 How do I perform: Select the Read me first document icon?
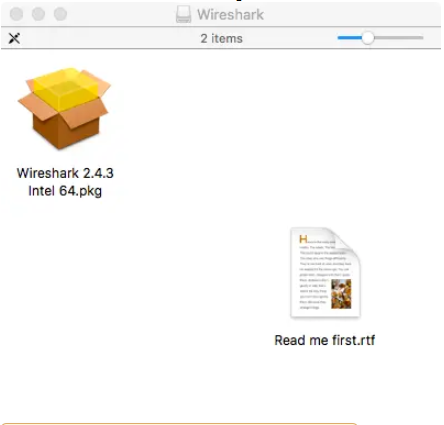point(325,272)
